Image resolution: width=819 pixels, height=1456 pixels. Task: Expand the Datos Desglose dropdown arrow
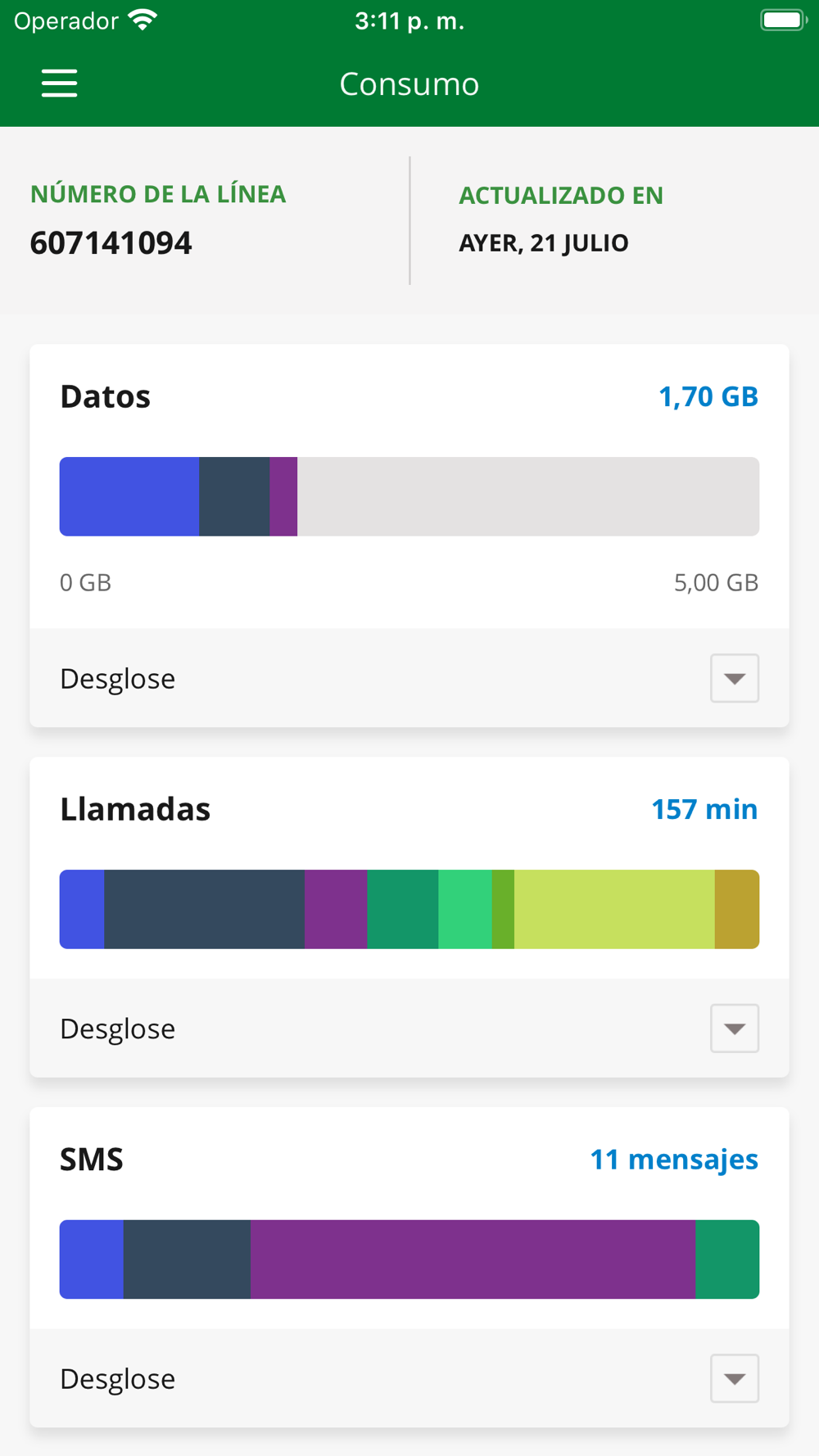click(x=735, y=678)
